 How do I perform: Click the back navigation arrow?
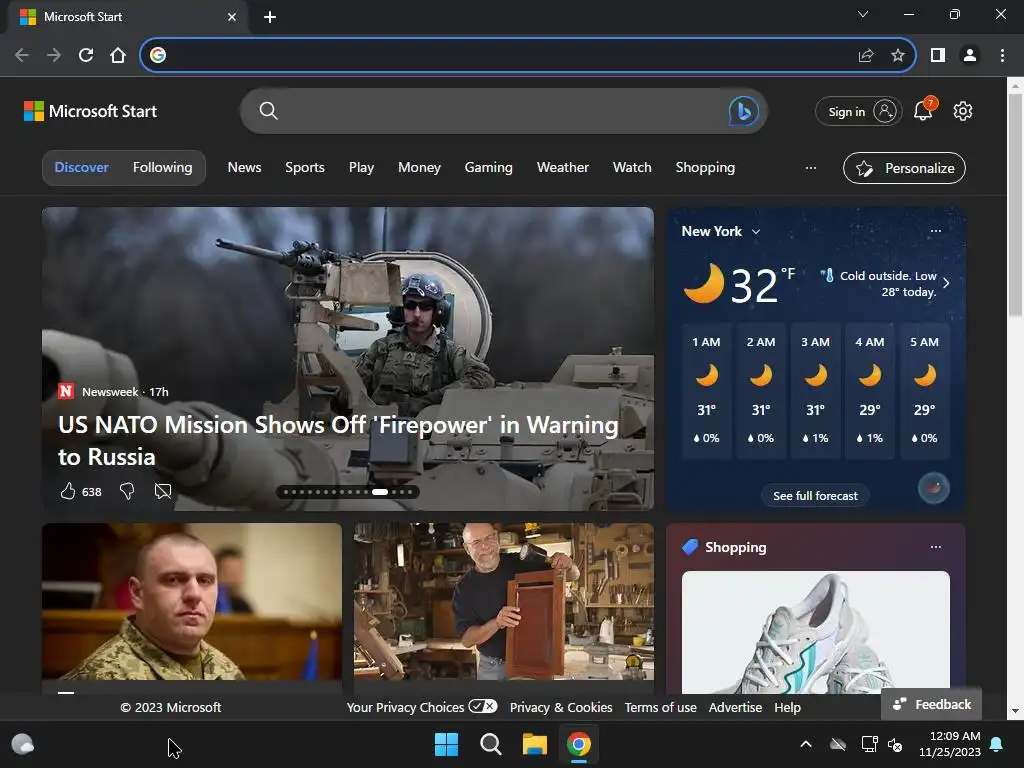(22, 55)
